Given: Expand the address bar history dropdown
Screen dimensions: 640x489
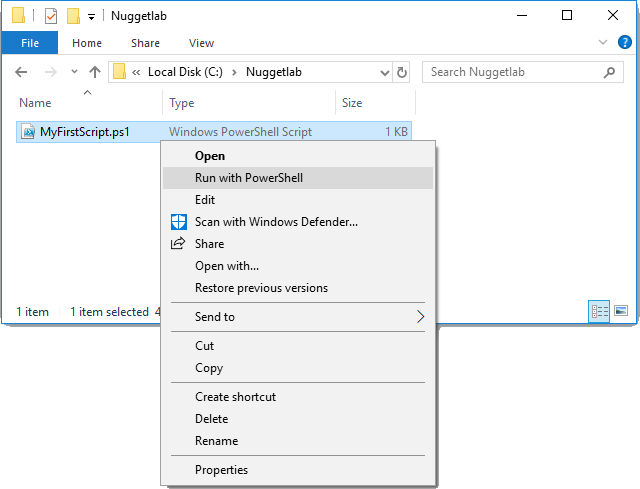Looking at the screenshot, I should 384,73.
